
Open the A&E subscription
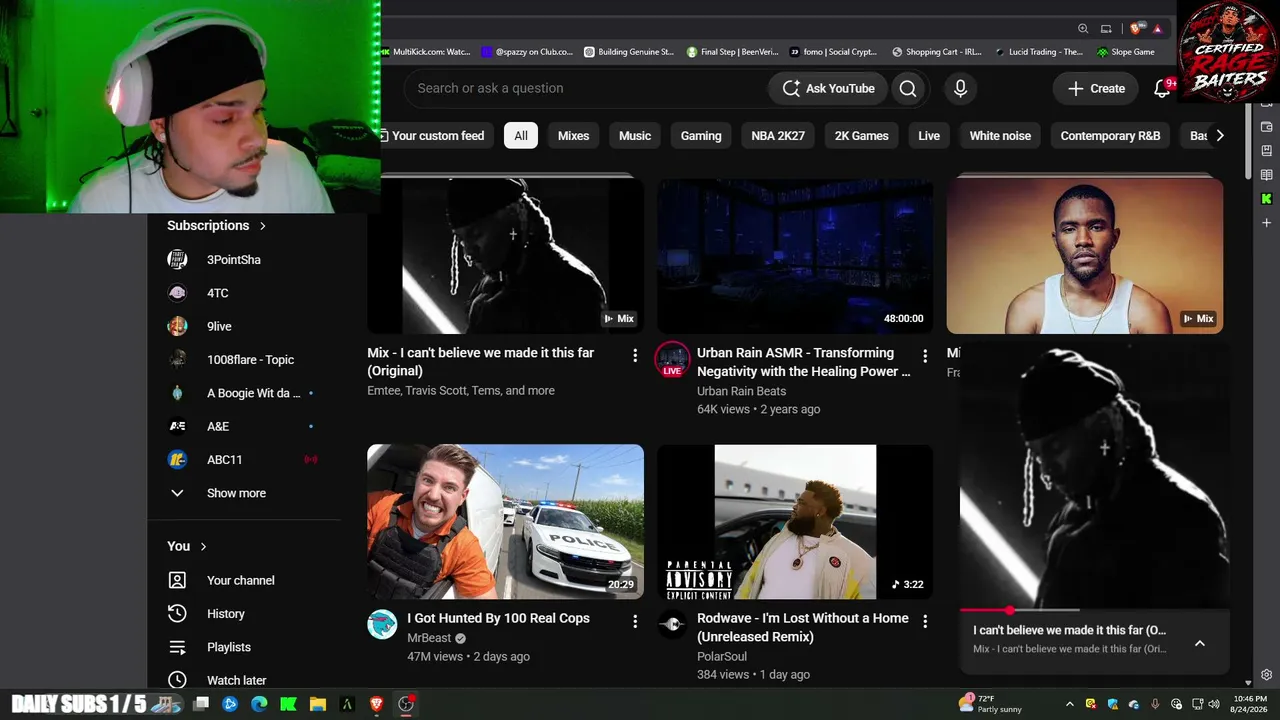pos(241,426)
